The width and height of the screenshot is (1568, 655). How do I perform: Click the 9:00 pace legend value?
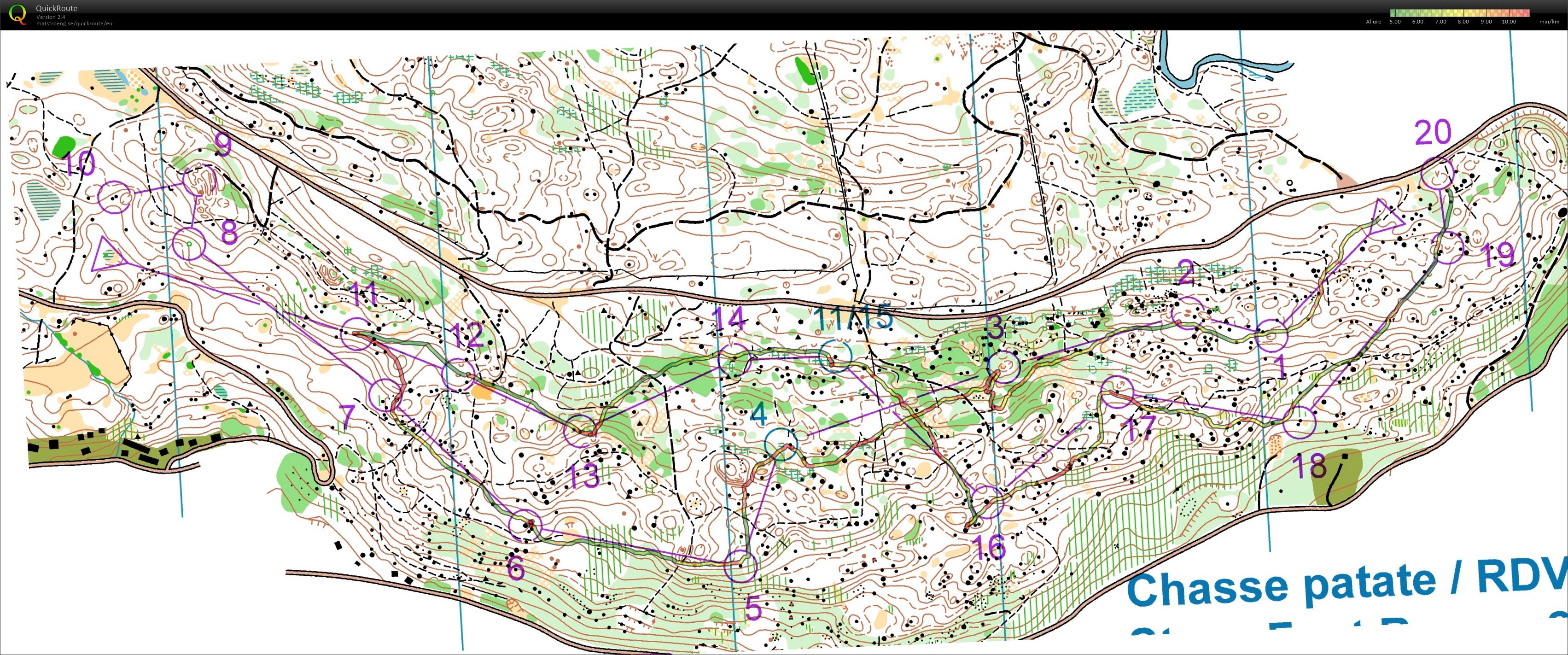[x=1486, y=22]
